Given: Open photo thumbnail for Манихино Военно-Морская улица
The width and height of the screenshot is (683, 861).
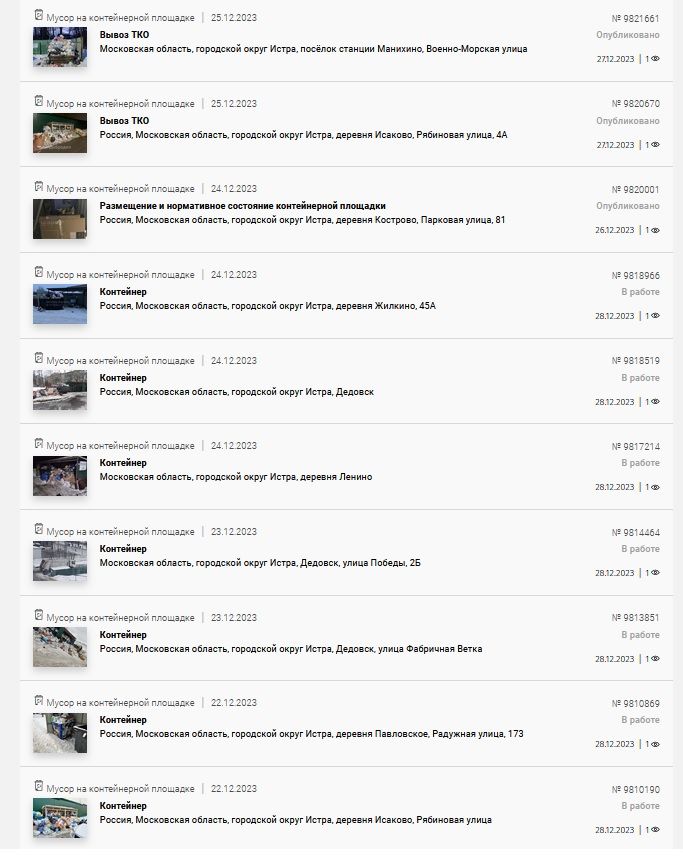Looking at the screenshot, I should (60, 47).
